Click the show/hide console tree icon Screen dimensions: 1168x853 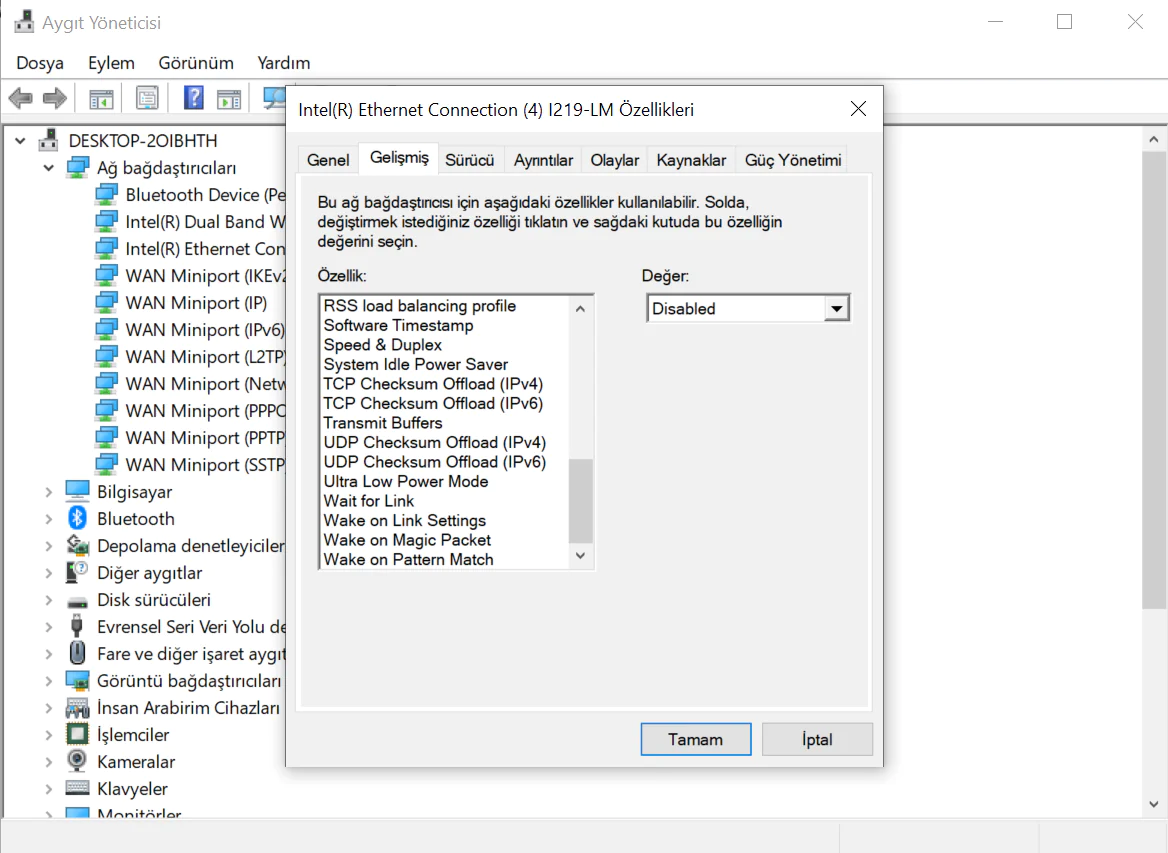pos(101,98)
